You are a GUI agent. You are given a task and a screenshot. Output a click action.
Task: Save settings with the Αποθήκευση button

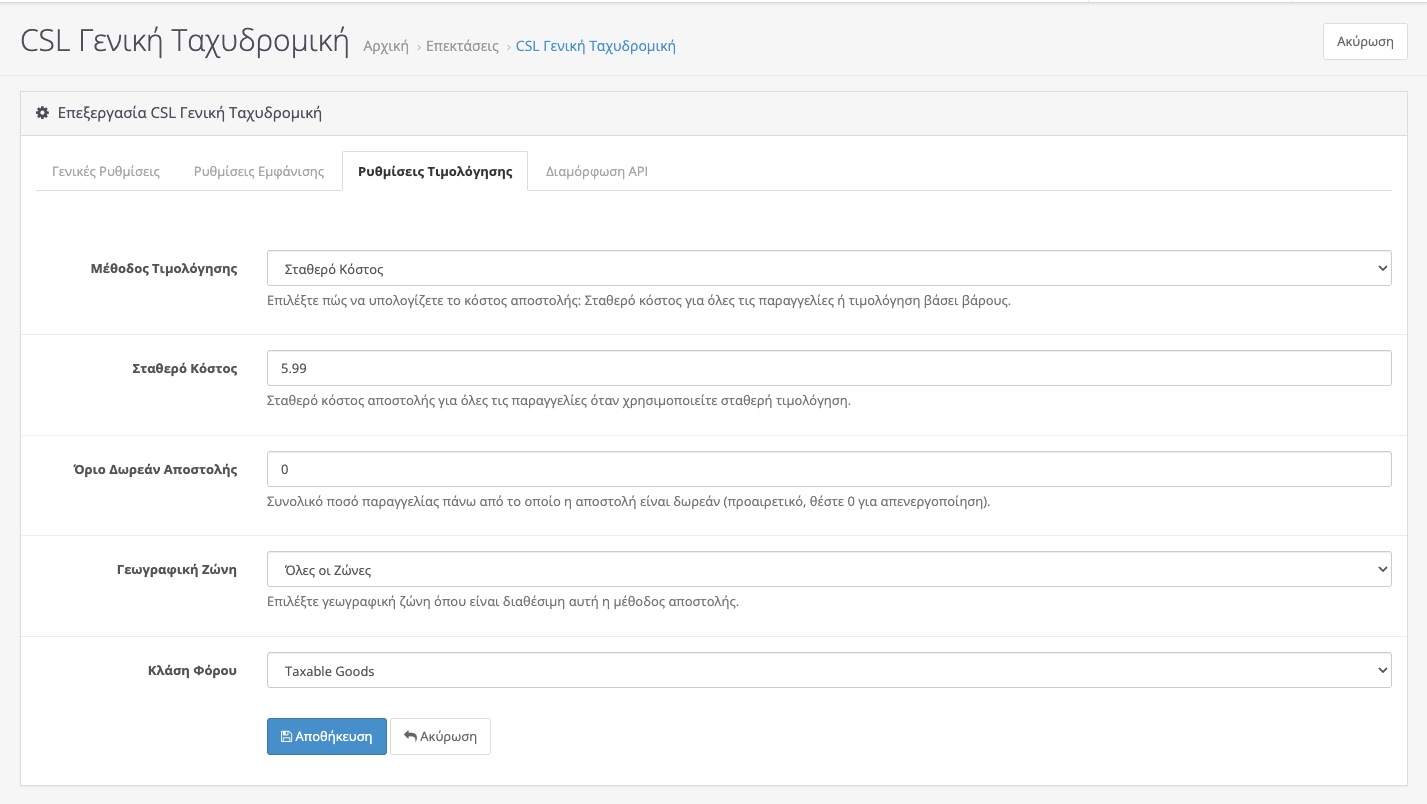coord(327,736)
